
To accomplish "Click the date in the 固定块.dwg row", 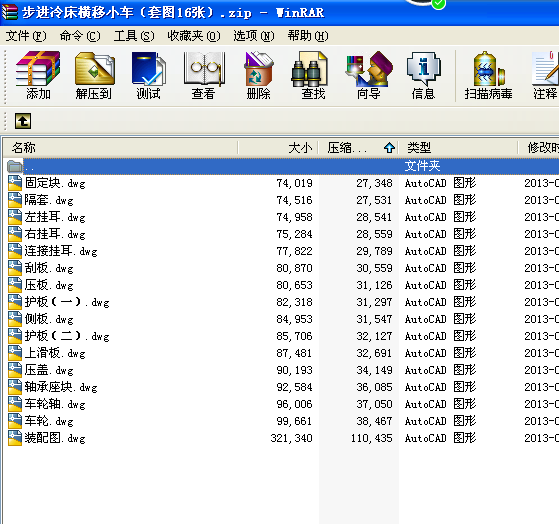I will point(541,183).
